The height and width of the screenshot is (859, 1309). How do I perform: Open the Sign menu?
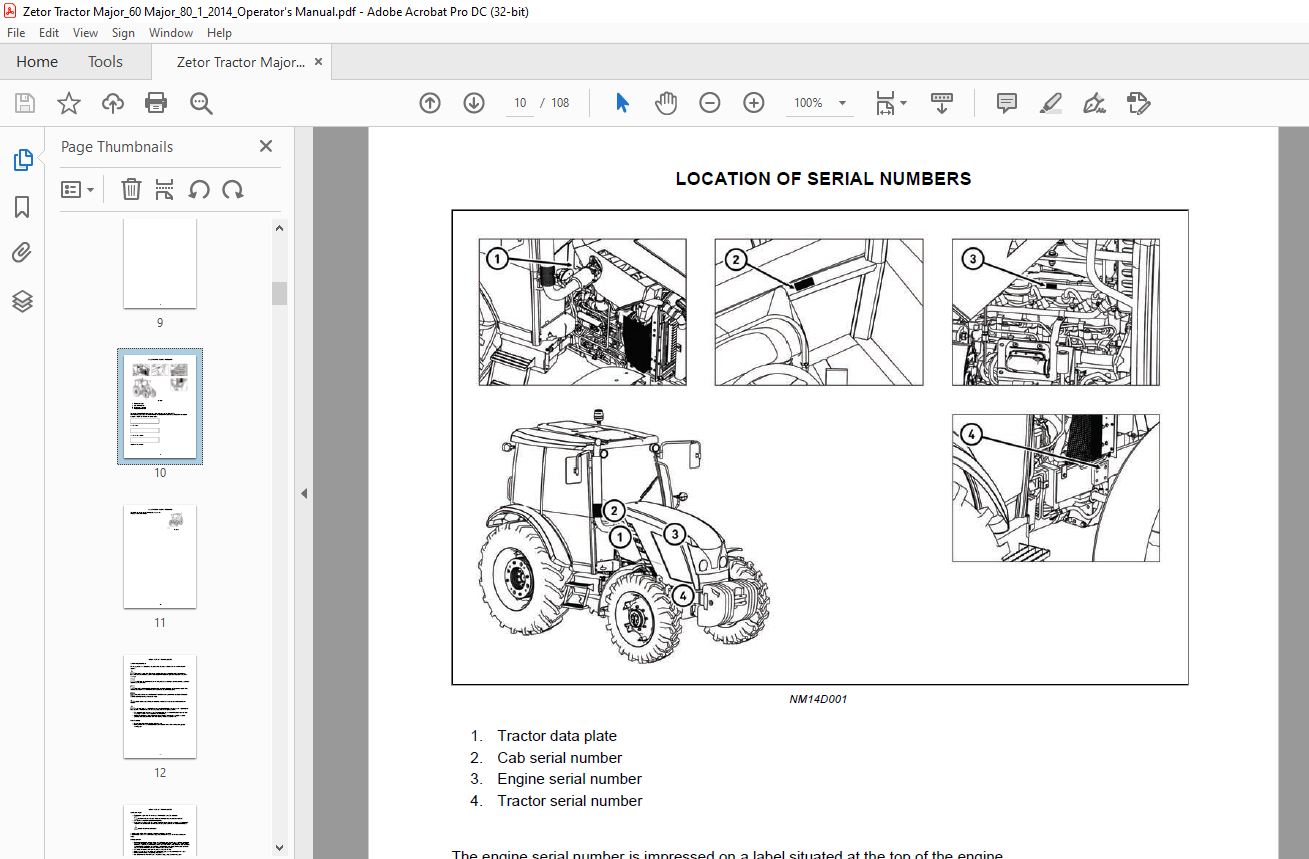pos(124,33)
